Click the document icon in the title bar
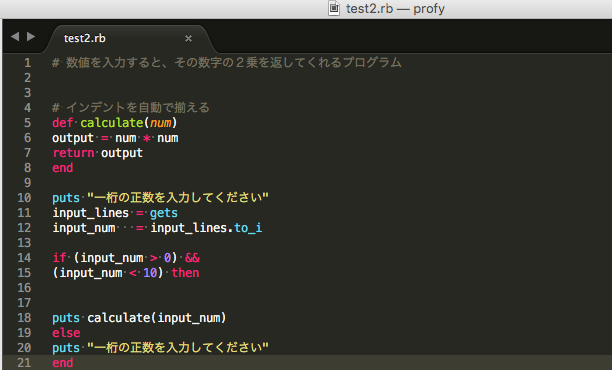 pos(334,8)
